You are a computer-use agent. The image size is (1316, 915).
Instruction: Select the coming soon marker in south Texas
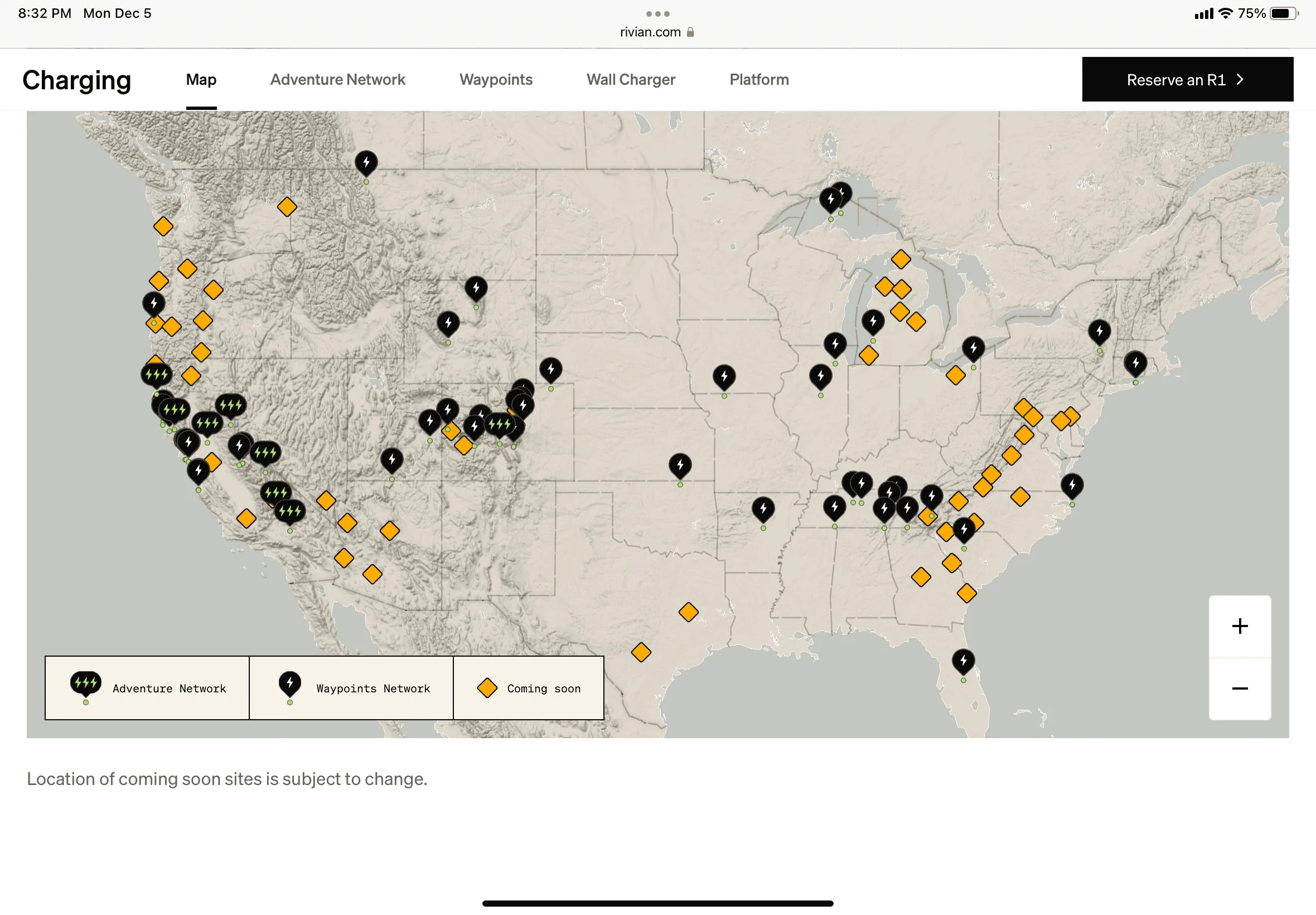click(x=641, y=652)
